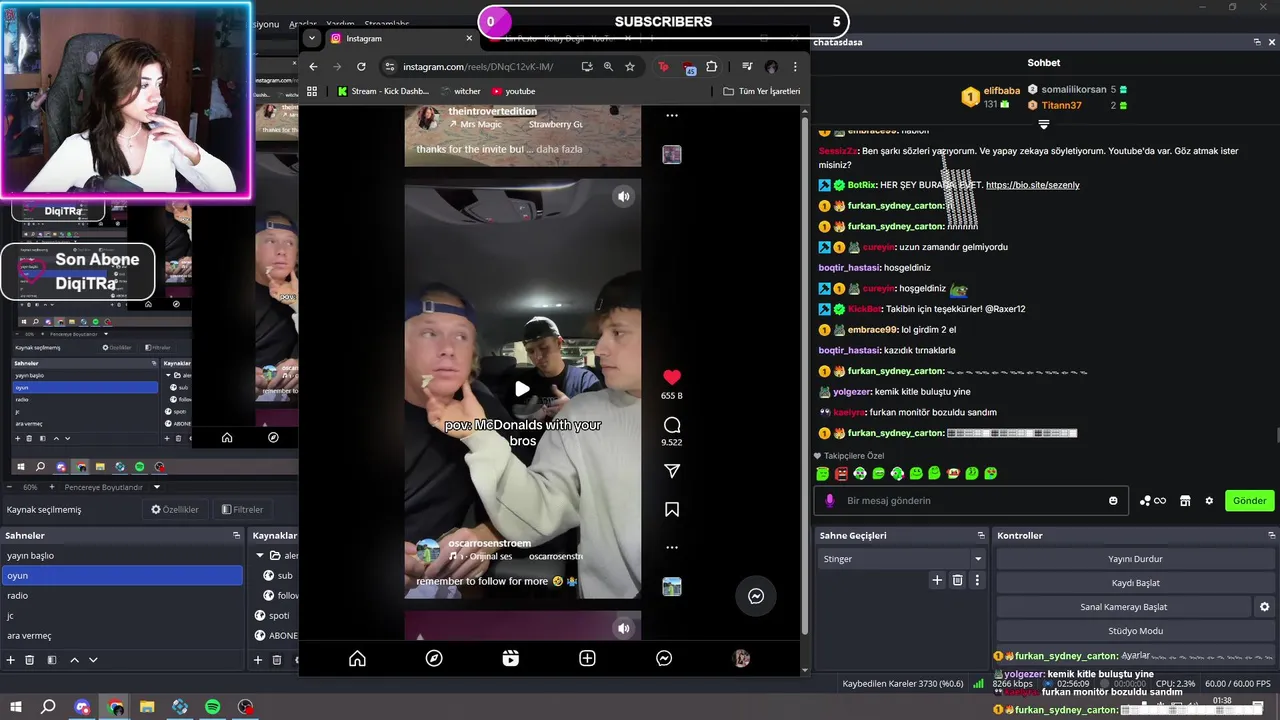The width and height of the screenshot is (1280, 720).
Task: Open scene filters icon in Sahneler toolbar
Action: point(51,660)
